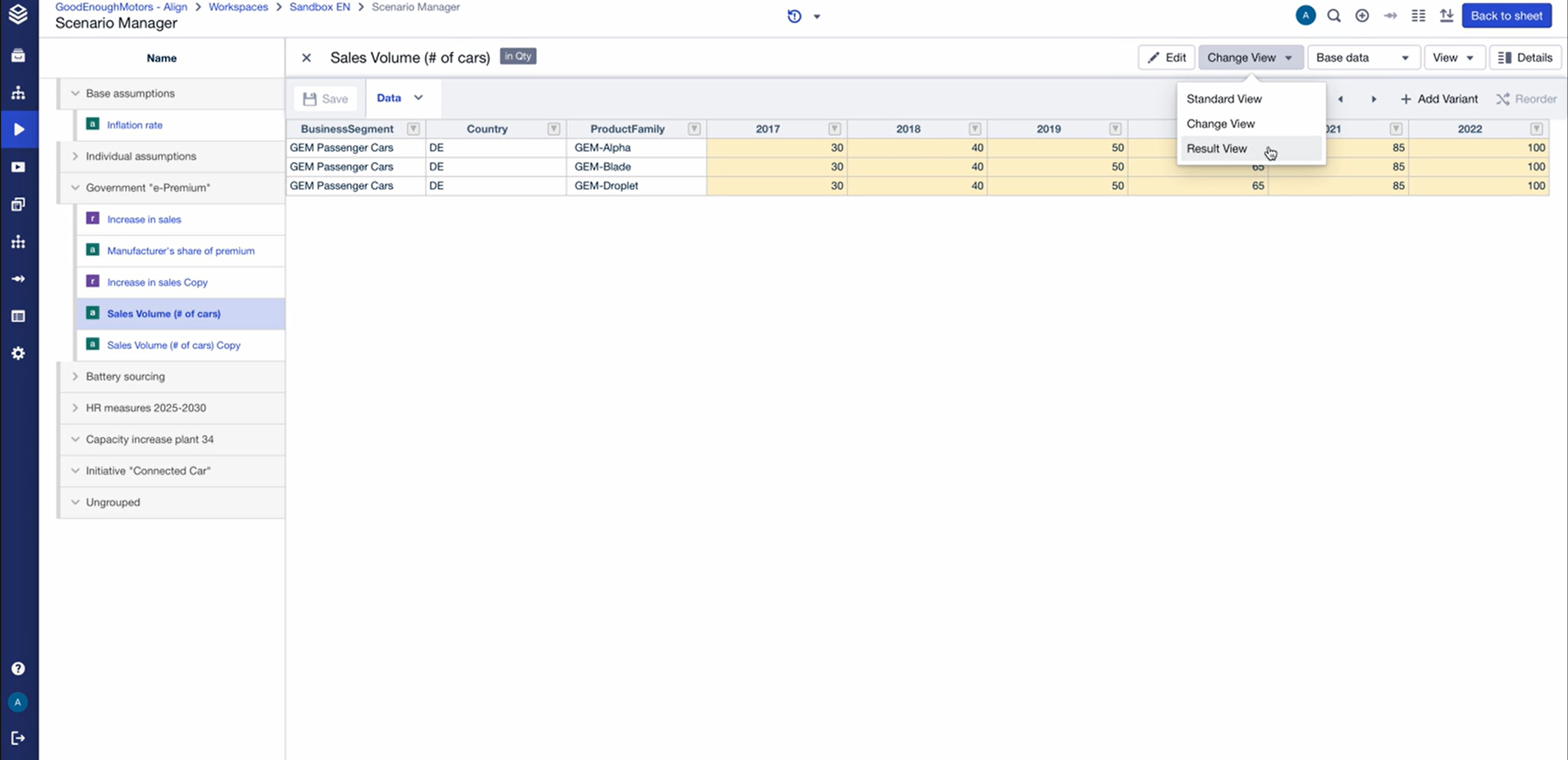Open the filter on the ProductFamily column
1568x760 pixels.
click(x=694, y=129)
